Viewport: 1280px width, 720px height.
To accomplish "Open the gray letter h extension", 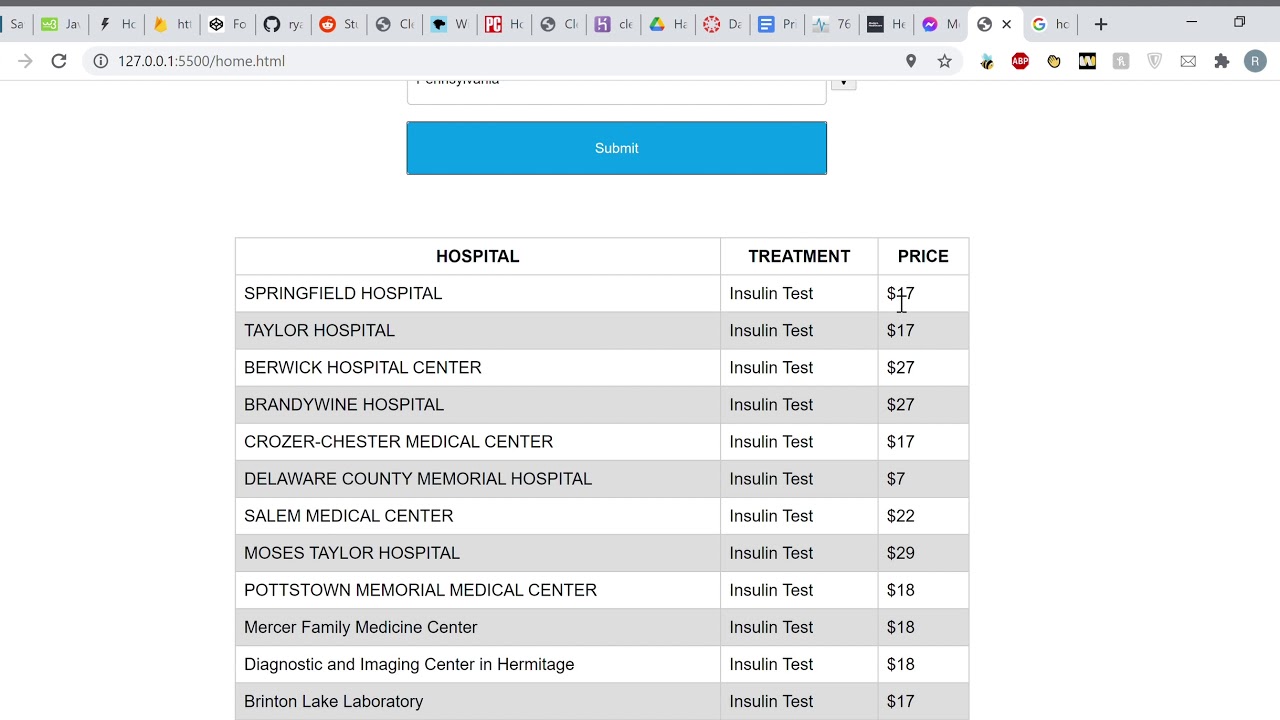I will click(x=1121, y=61).
